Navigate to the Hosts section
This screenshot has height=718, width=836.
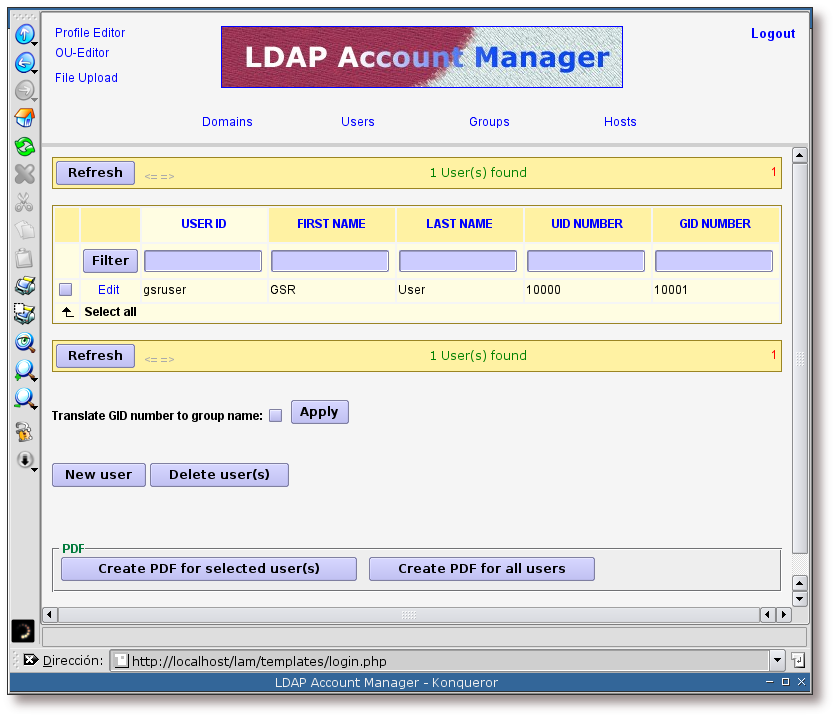[x=620, y=122]
